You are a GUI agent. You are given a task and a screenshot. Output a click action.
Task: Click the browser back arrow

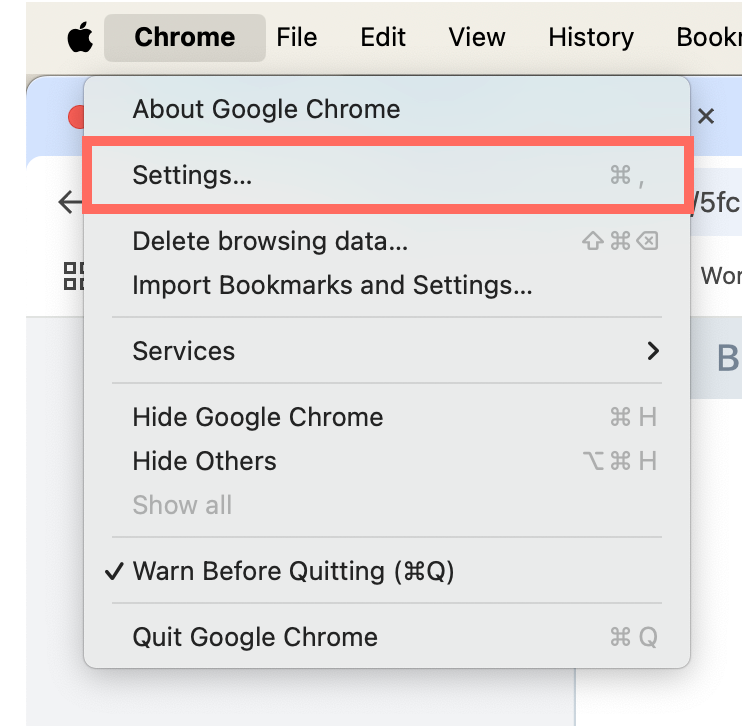tap(70, 202)
